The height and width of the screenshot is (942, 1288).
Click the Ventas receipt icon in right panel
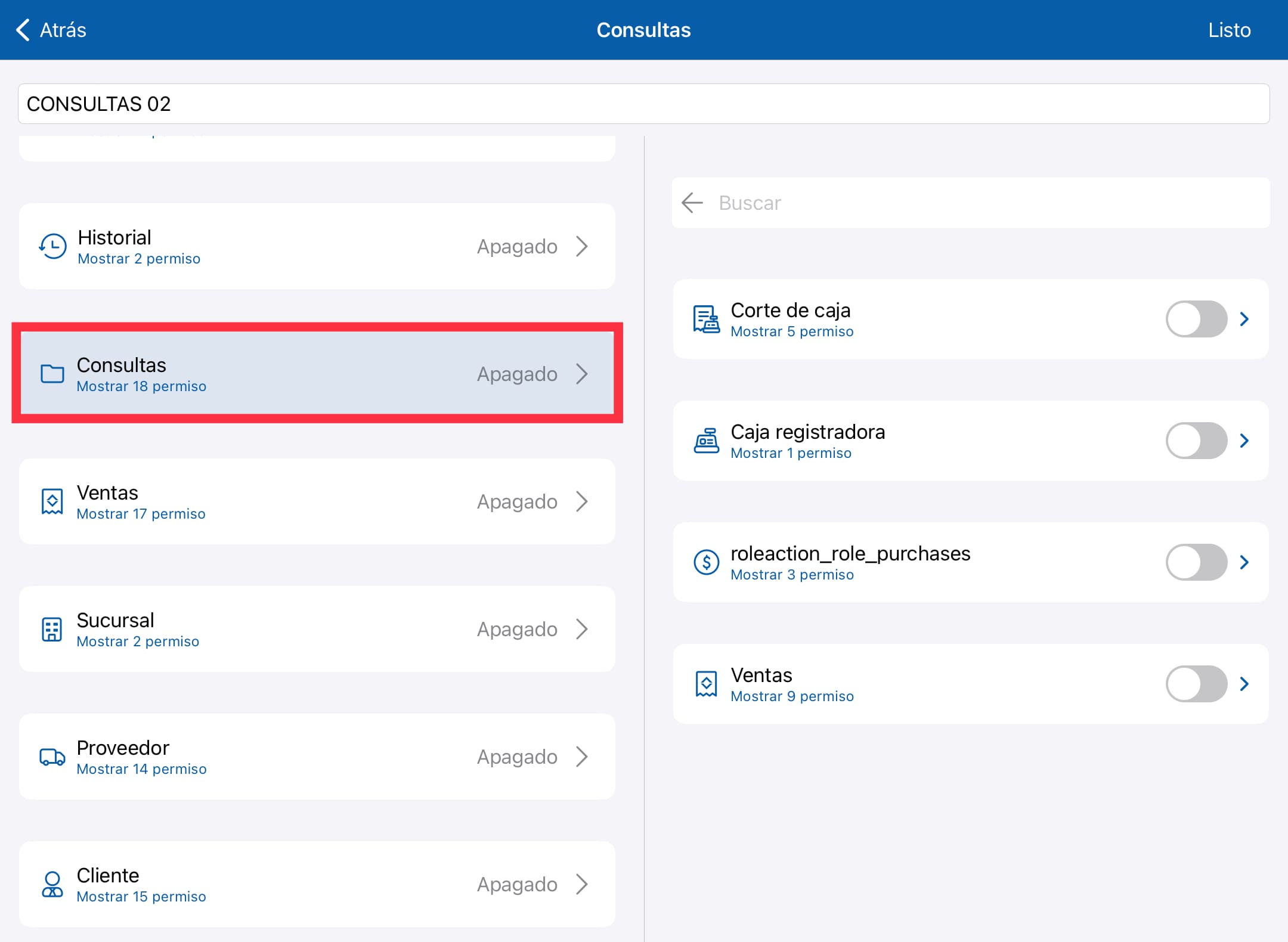pos(707,684)
